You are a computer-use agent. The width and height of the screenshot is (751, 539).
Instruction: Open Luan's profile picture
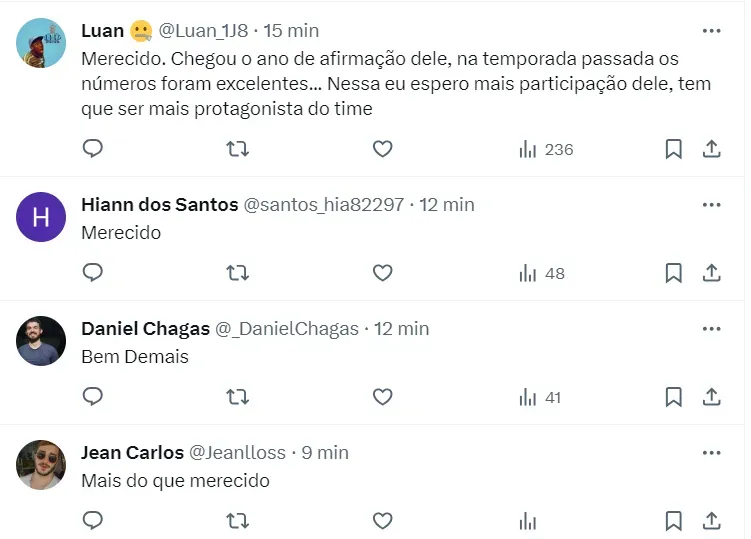[41, 43]
